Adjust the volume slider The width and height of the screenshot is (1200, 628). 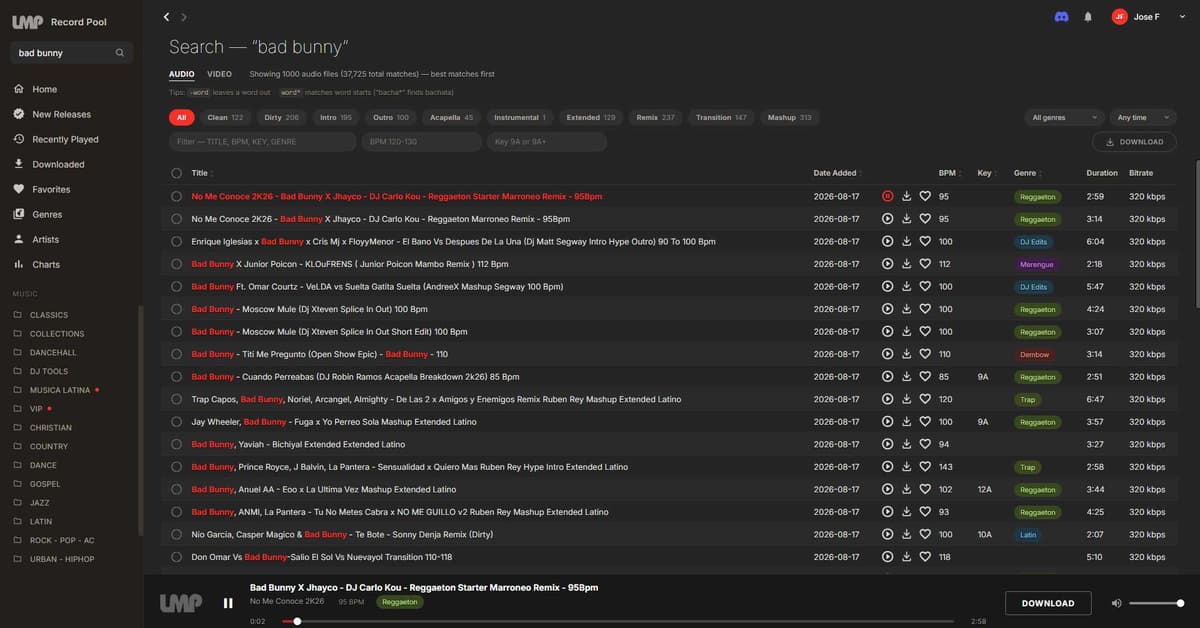(1157, 603)
